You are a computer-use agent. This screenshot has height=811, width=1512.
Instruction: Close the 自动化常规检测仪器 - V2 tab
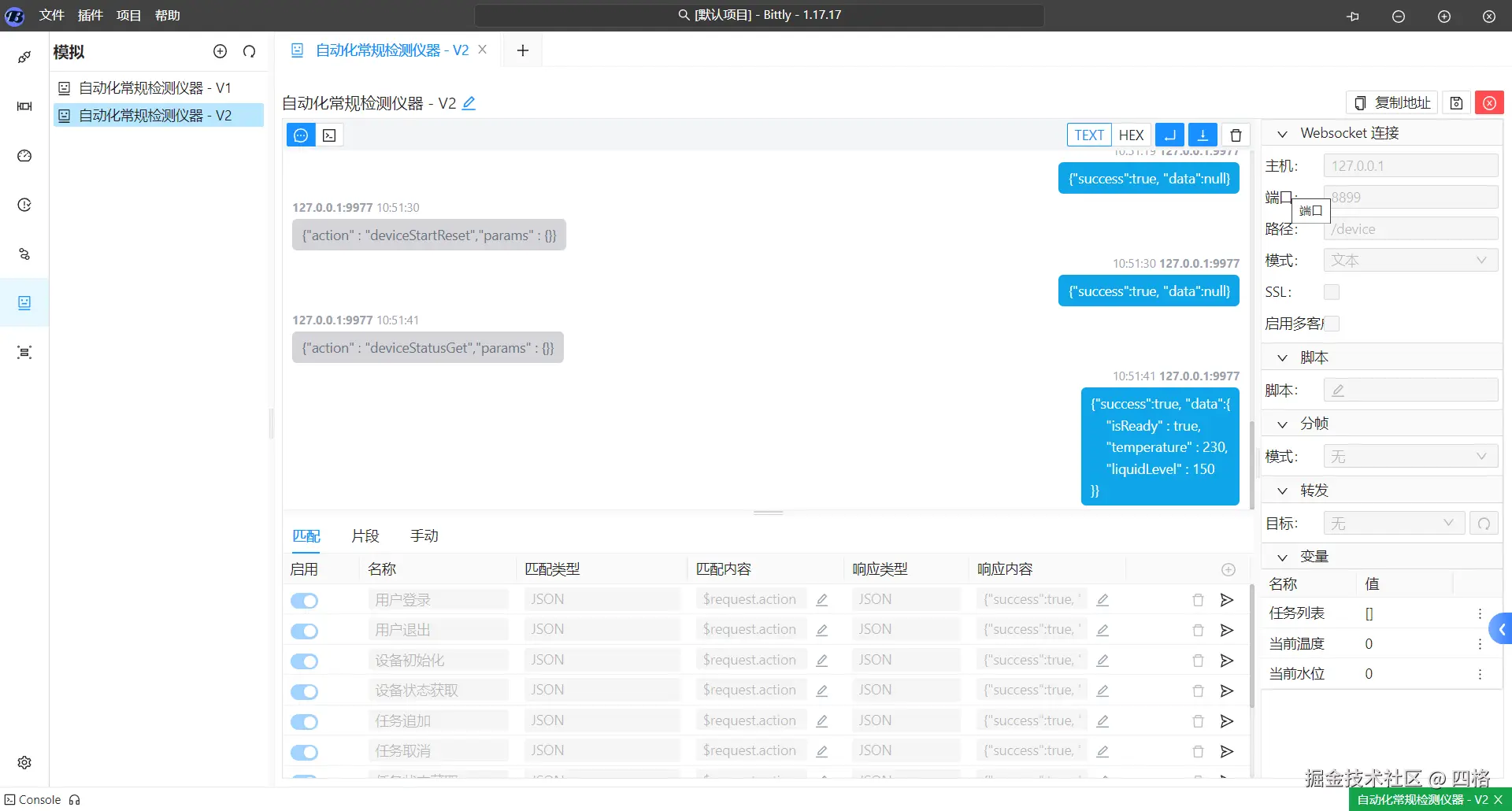coord(483,50)
